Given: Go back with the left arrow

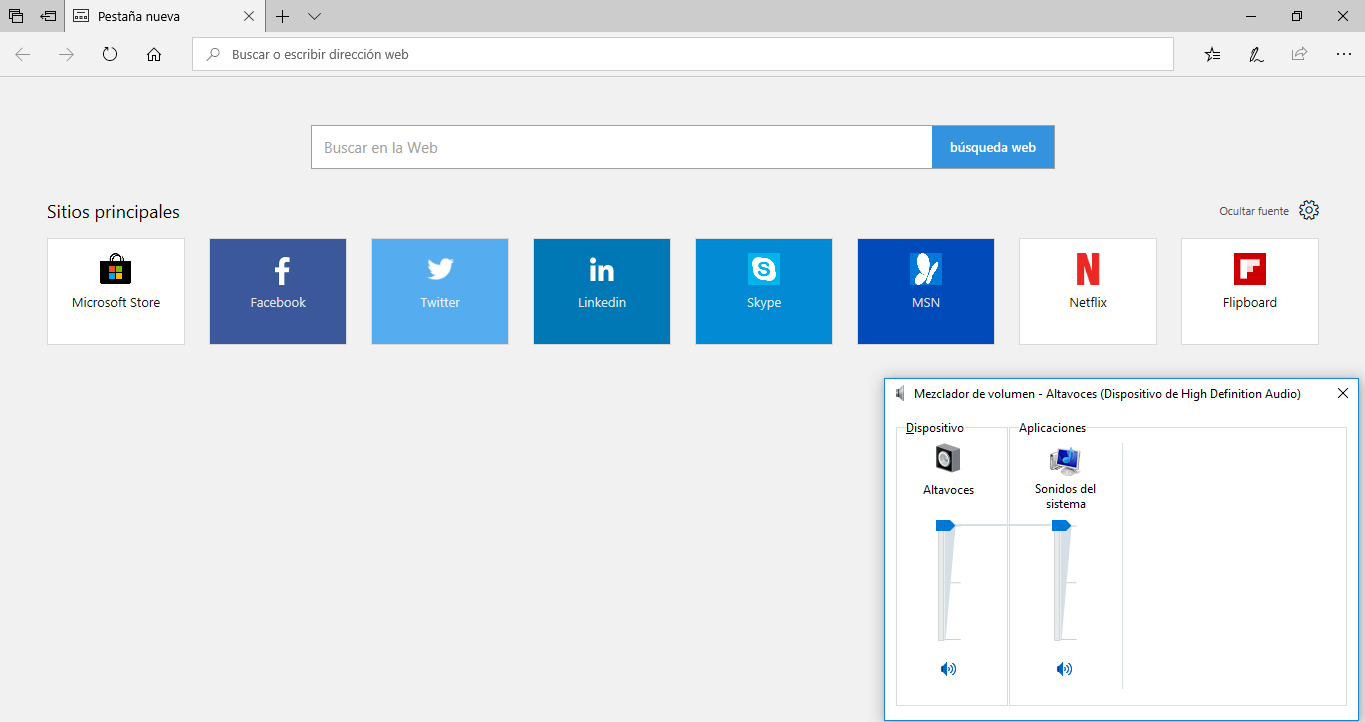Looking at the screenshot, I should (23, 54).
